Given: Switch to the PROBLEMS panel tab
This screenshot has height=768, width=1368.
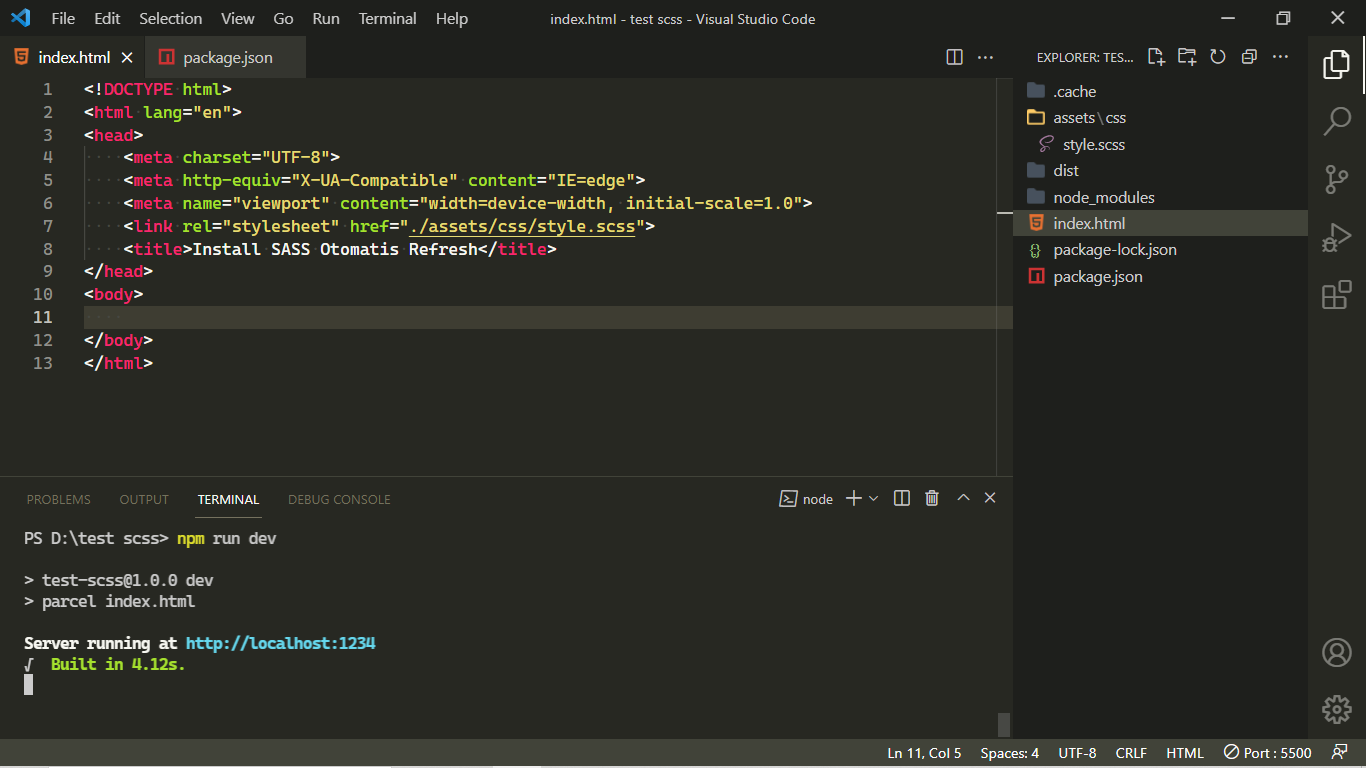Looking at the screenshot, I should [59, 499].
